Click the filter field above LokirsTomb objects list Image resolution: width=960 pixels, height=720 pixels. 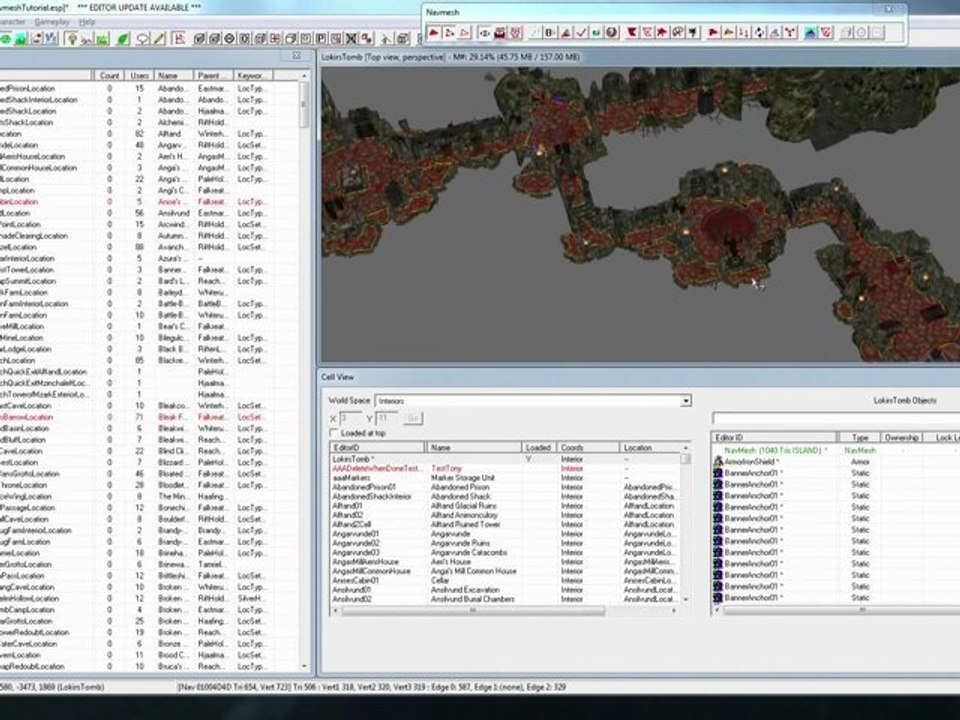point(836,418)
